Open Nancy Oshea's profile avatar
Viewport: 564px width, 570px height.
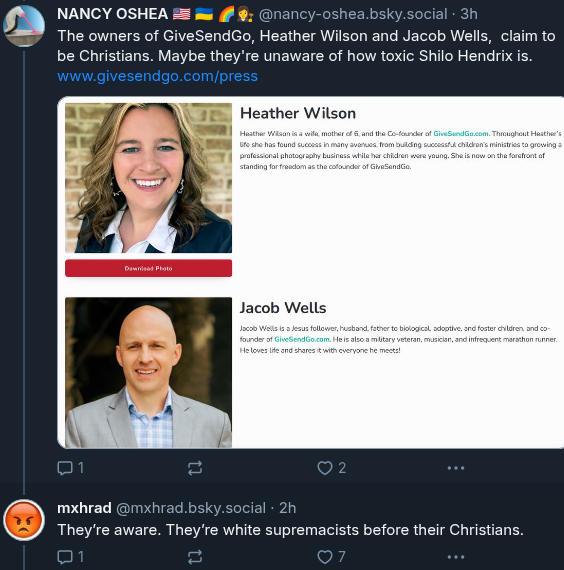point(24,25)
